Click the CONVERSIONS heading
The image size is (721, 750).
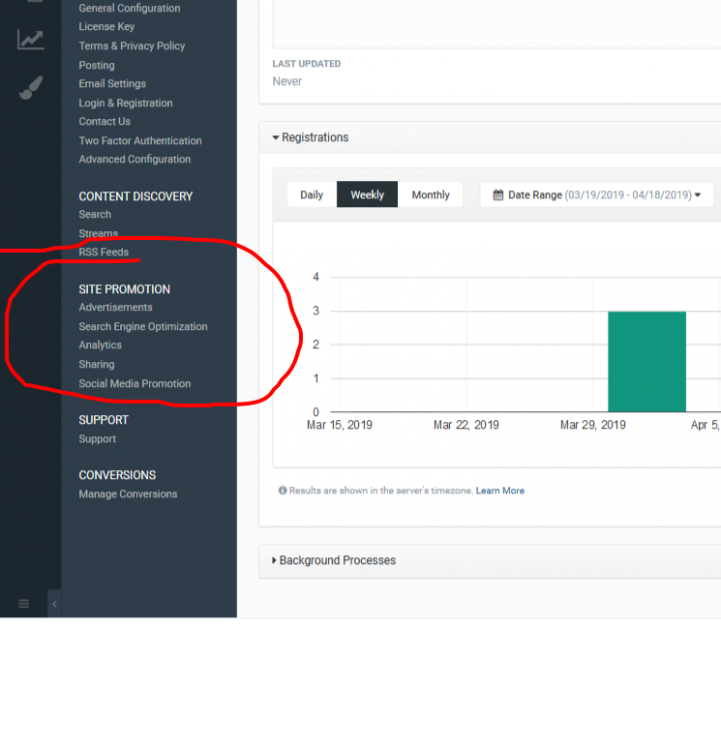click(117, 475)
